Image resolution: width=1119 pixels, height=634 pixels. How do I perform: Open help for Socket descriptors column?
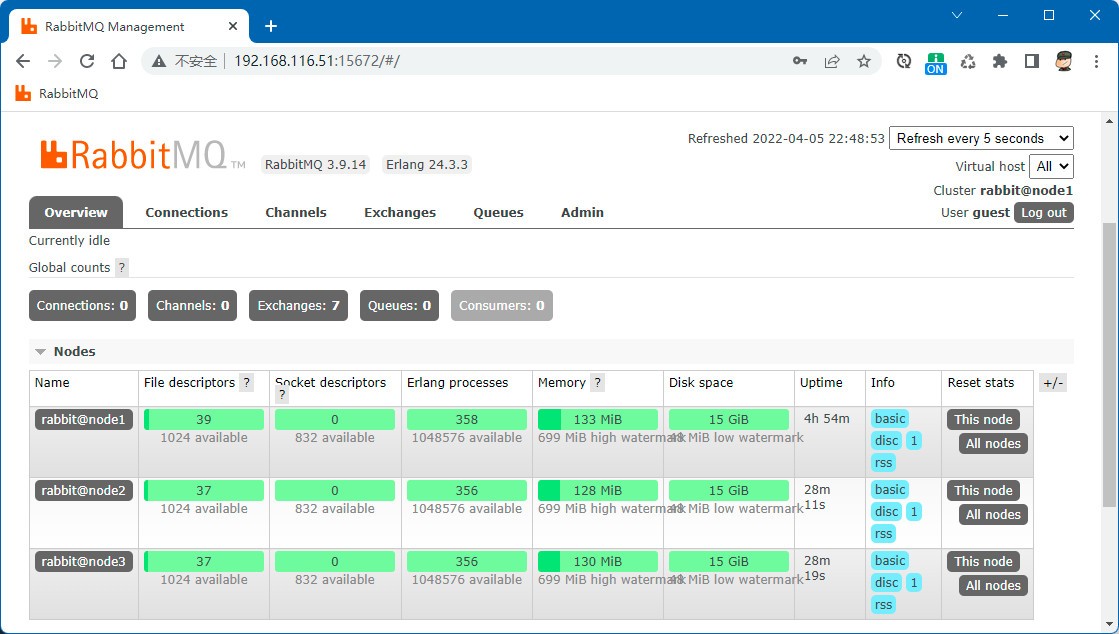point(282,395)
